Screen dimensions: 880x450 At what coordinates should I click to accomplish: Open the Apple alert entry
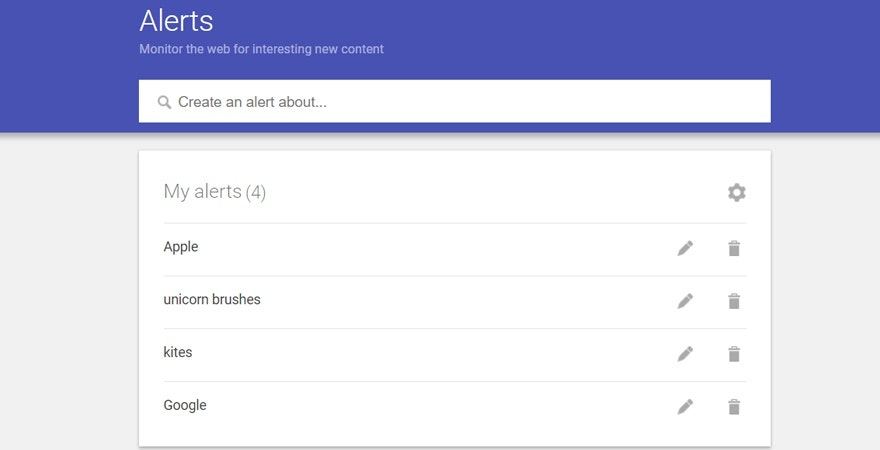[181, 247]
